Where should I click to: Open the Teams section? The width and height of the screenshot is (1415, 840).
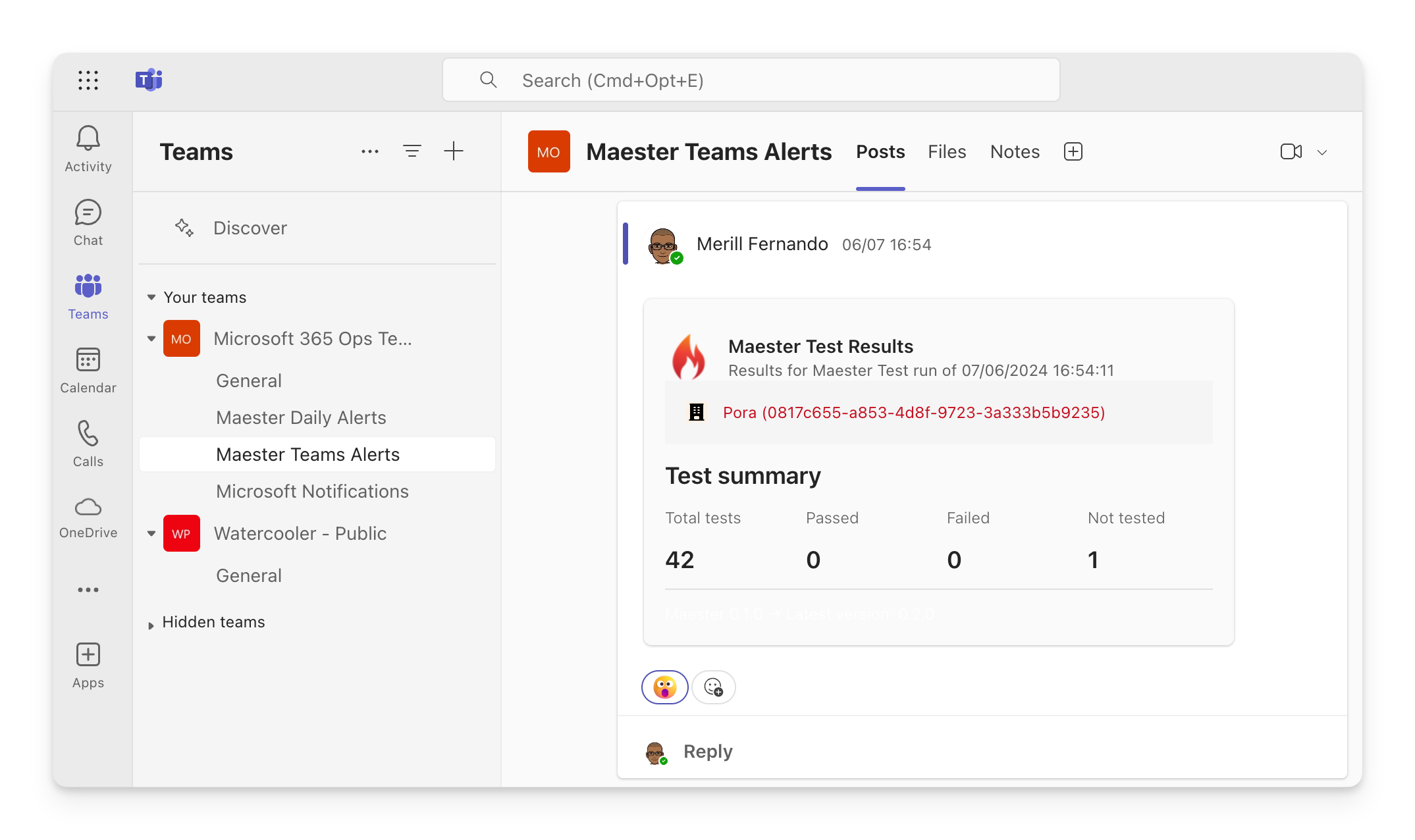88,296
